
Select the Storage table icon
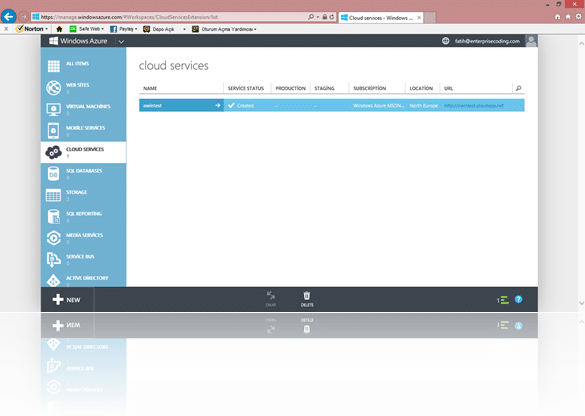(x=53, y=195)
